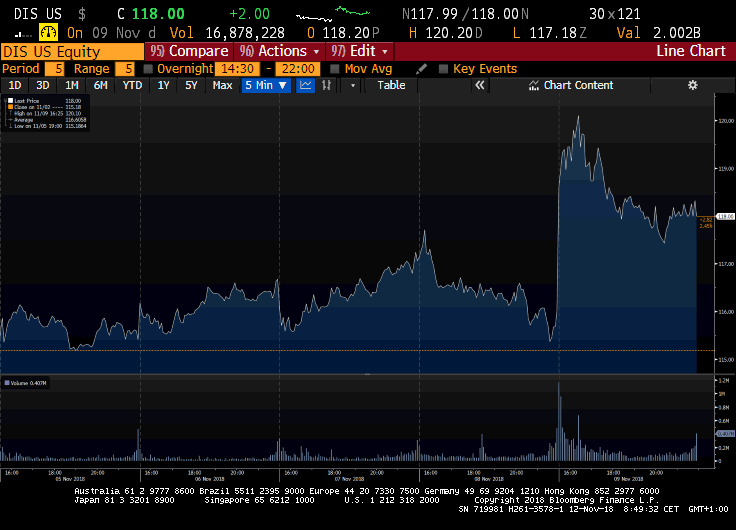Screen dimensions: 736x530
Task: Collapse the panel with the double-chevron icon
Action: [x=480, y=85]
